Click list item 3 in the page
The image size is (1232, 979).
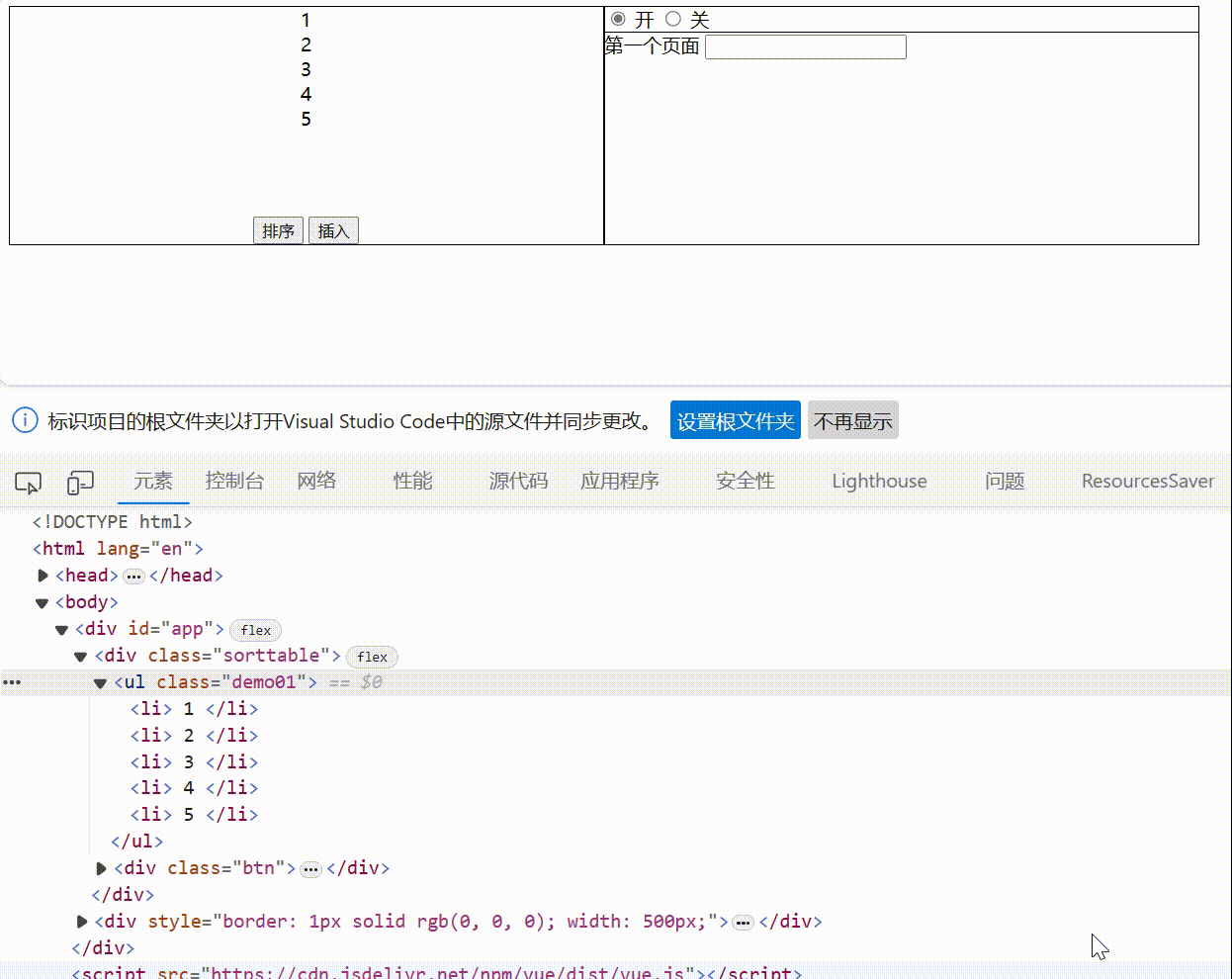coord(306,69)
